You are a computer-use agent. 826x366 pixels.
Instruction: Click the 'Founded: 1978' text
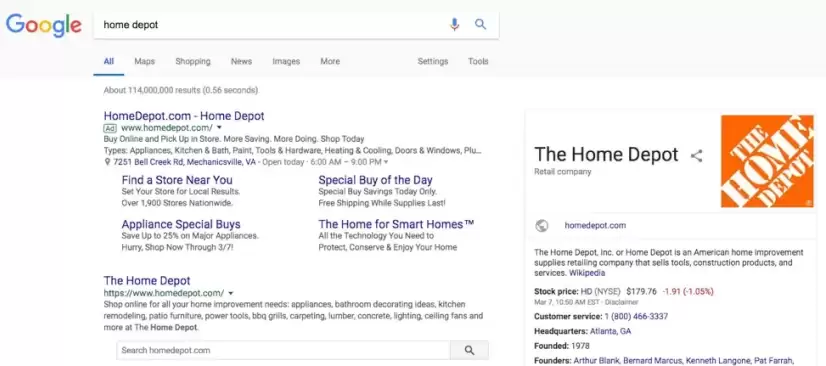[x=562, y=346]
